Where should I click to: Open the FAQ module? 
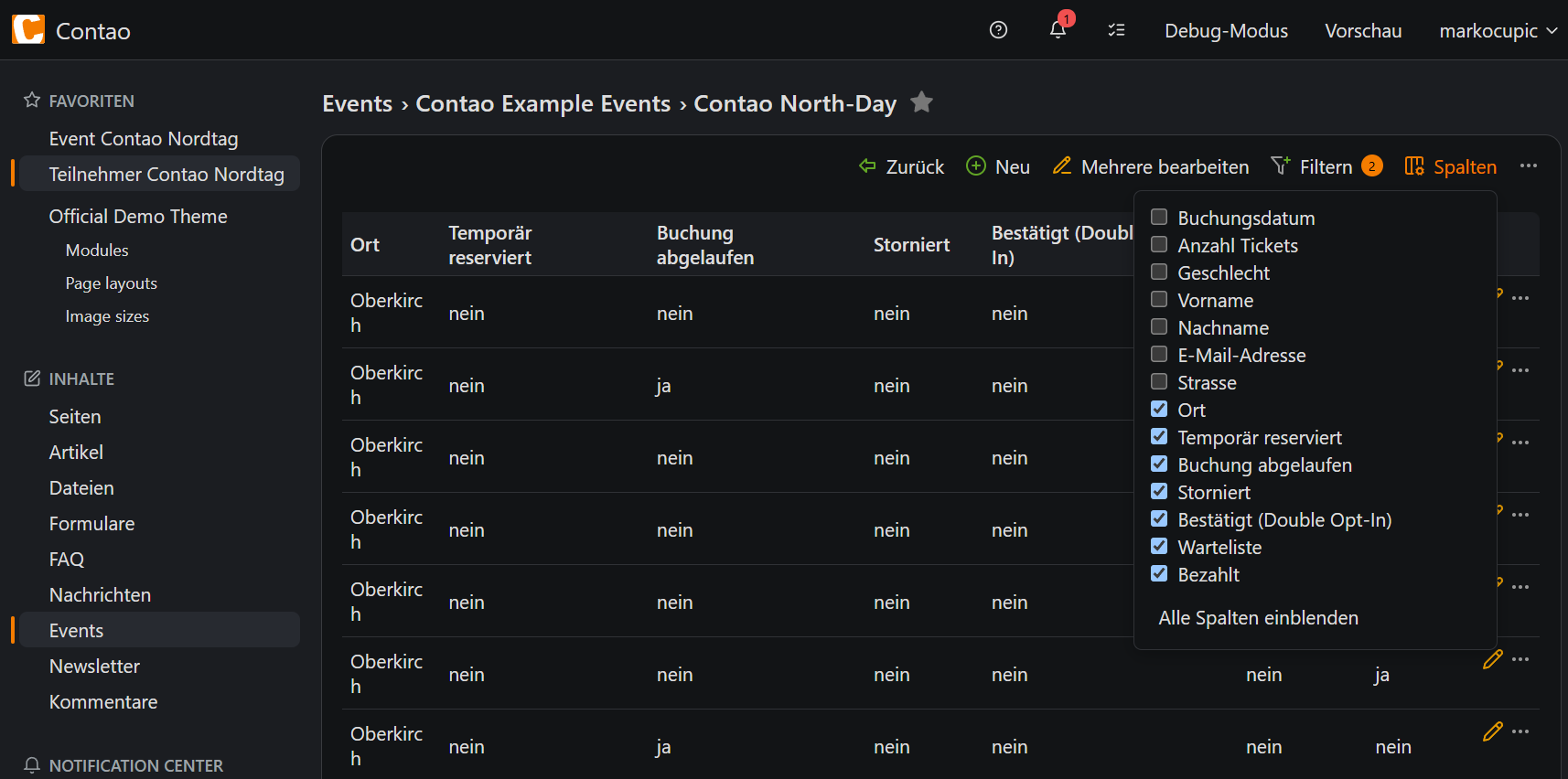tap(67, 559)
